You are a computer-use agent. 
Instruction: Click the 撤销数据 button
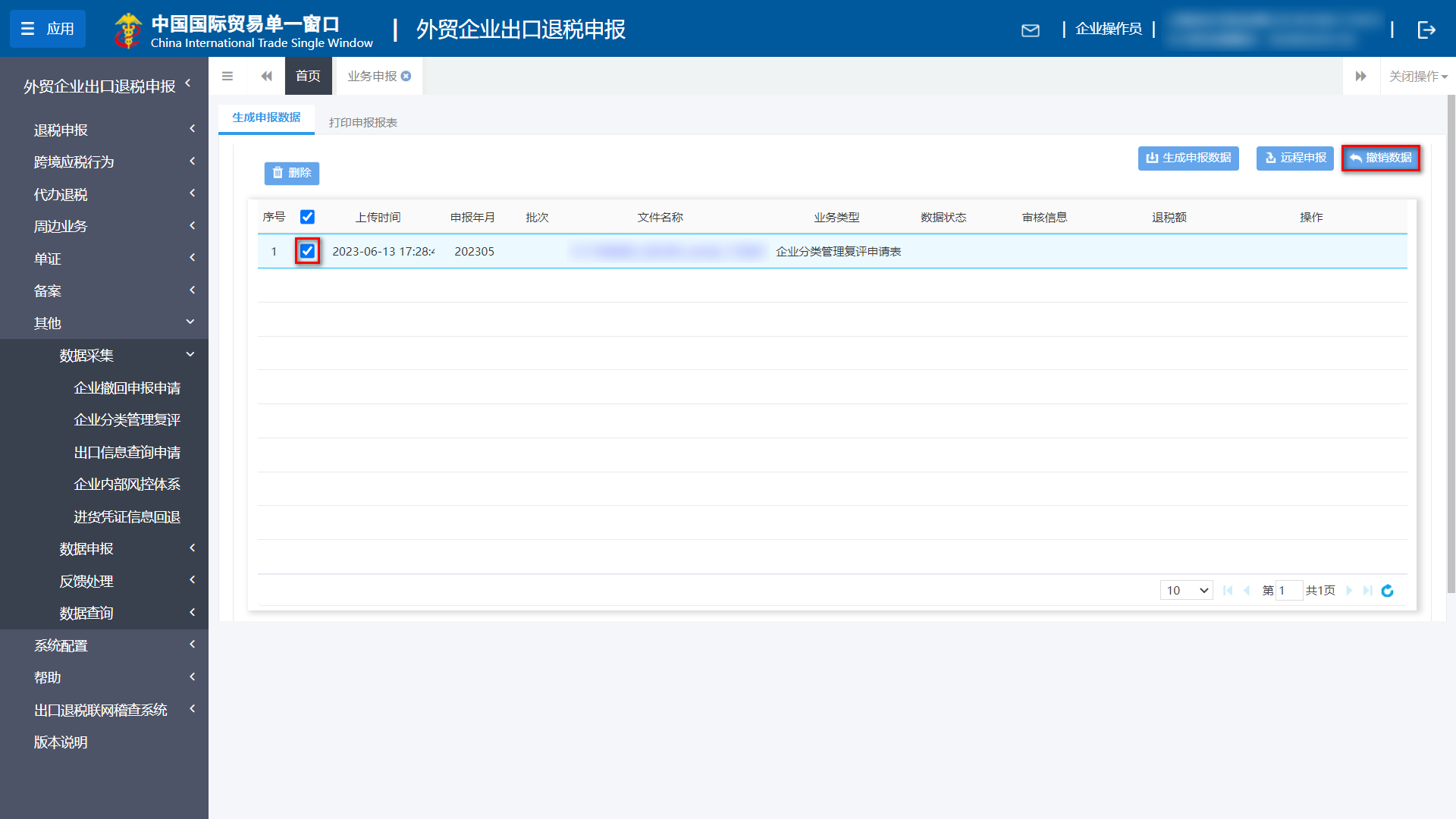[1380, 158]
